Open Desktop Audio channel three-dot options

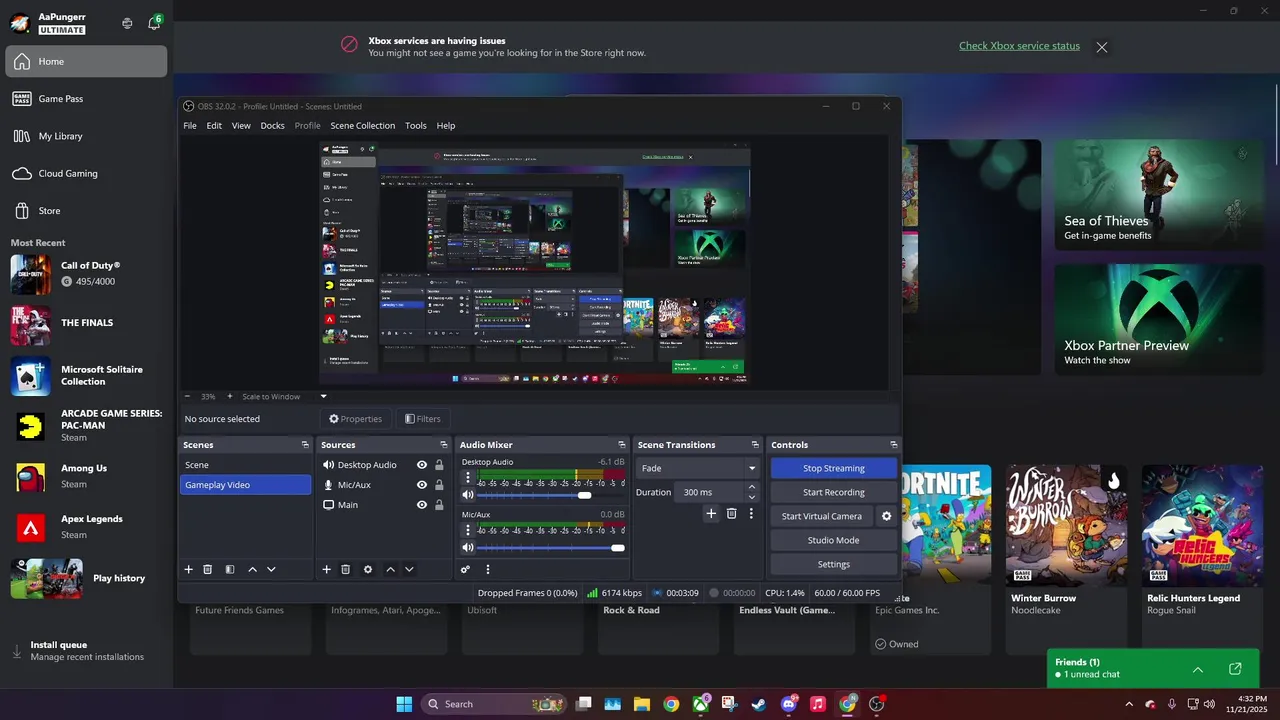[x=468, y=477]
